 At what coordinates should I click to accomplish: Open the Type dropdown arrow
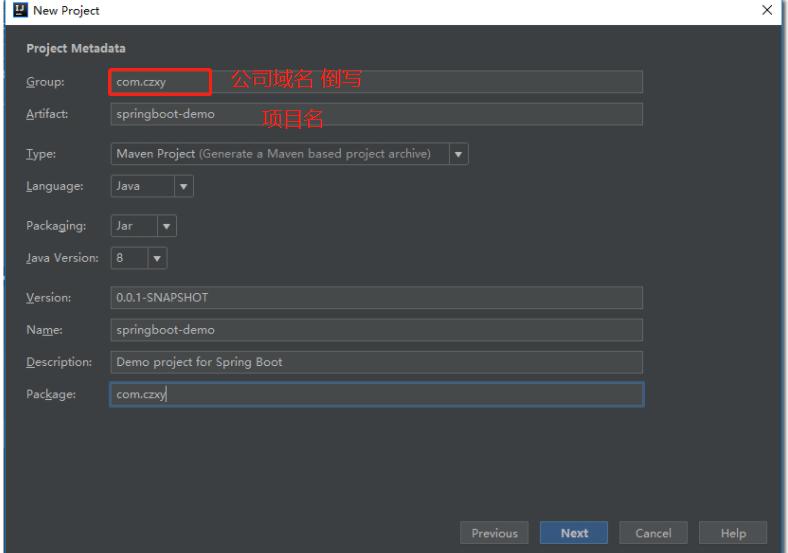[458, 154]
